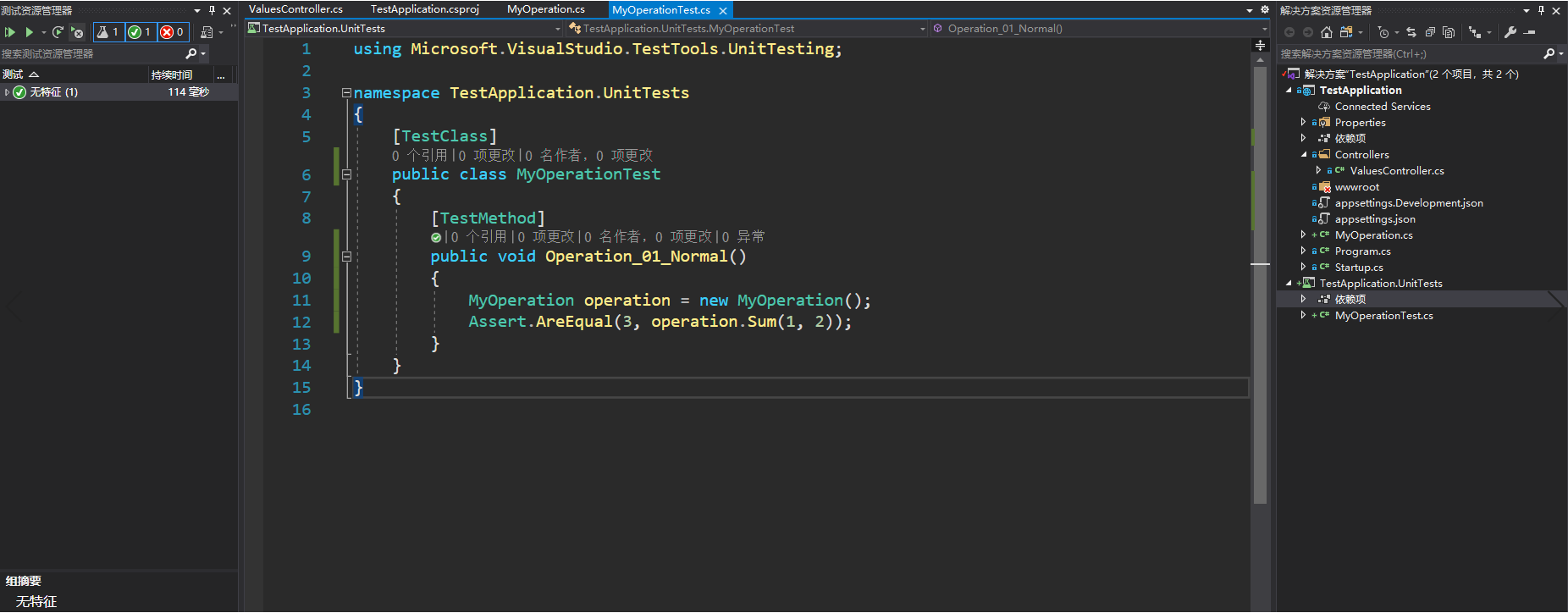Image resolution: width=1568 pixels, height=613 pixels.
Task: Open the Operation_01_Normal member dropdown
Action: coord(1100,29)
